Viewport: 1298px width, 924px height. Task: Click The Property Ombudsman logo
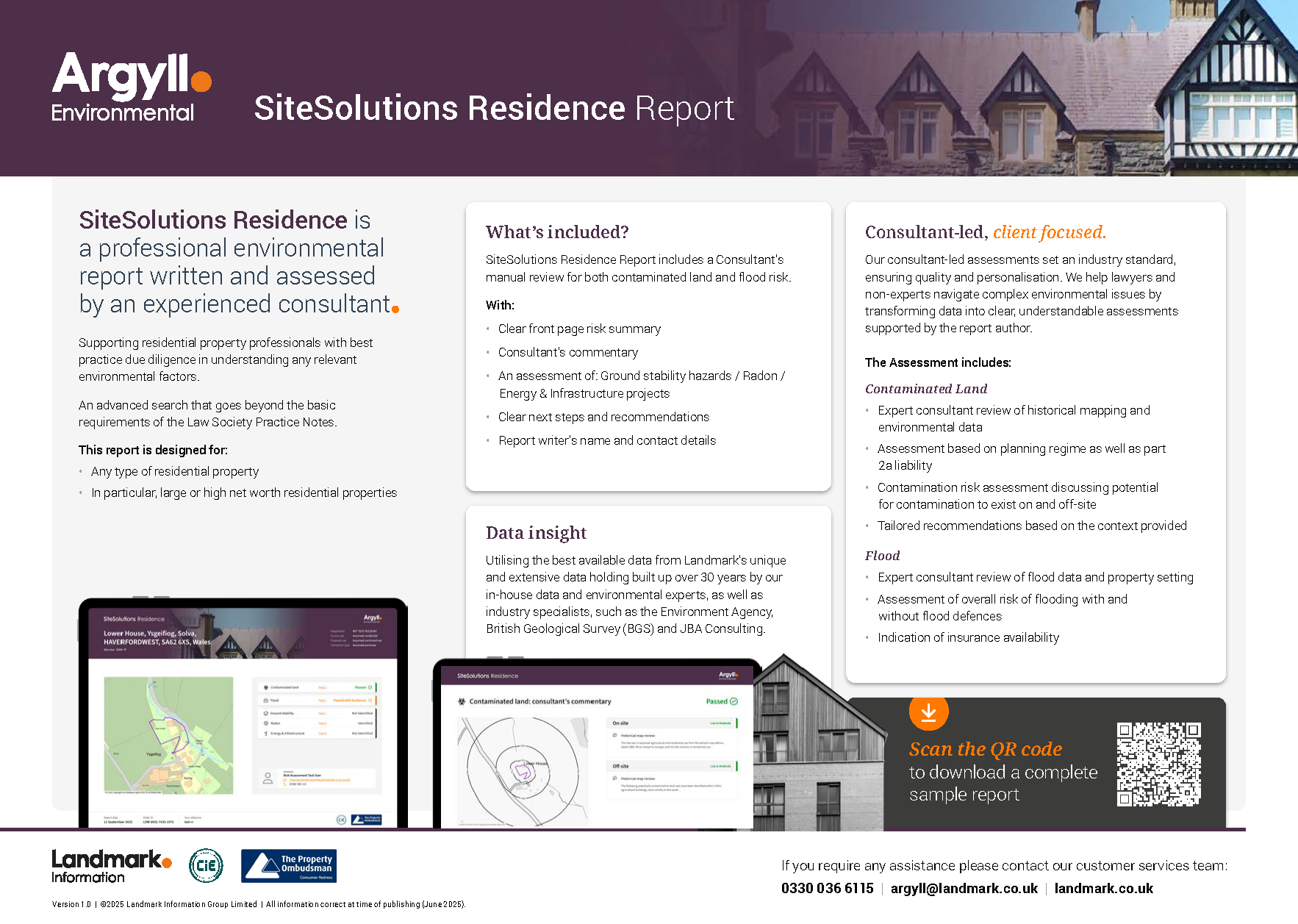(x=289, y=867)
